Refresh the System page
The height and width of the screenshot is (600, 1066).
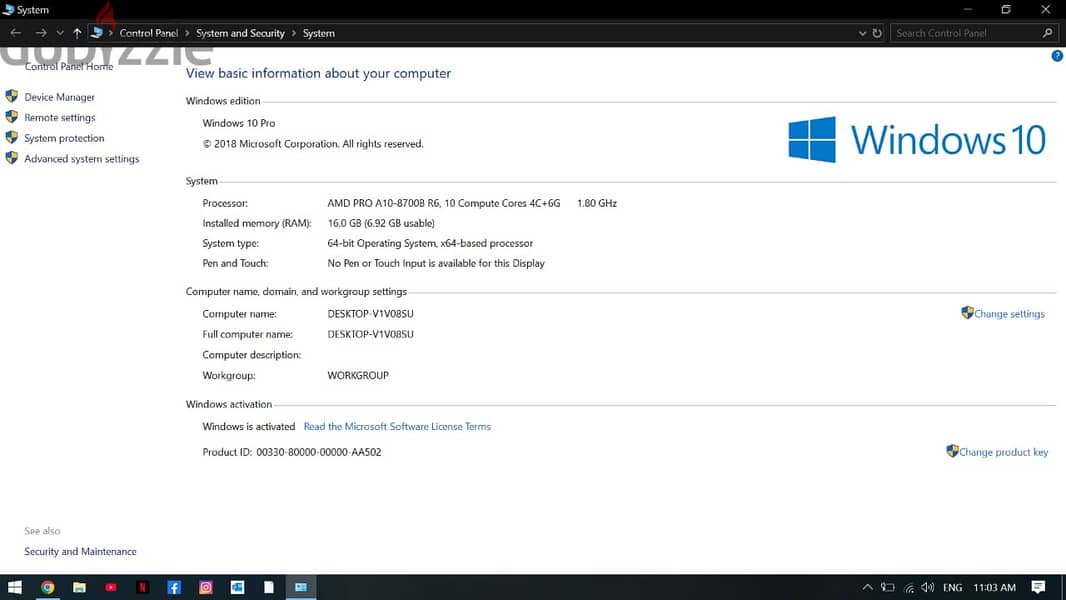[877, 33]
